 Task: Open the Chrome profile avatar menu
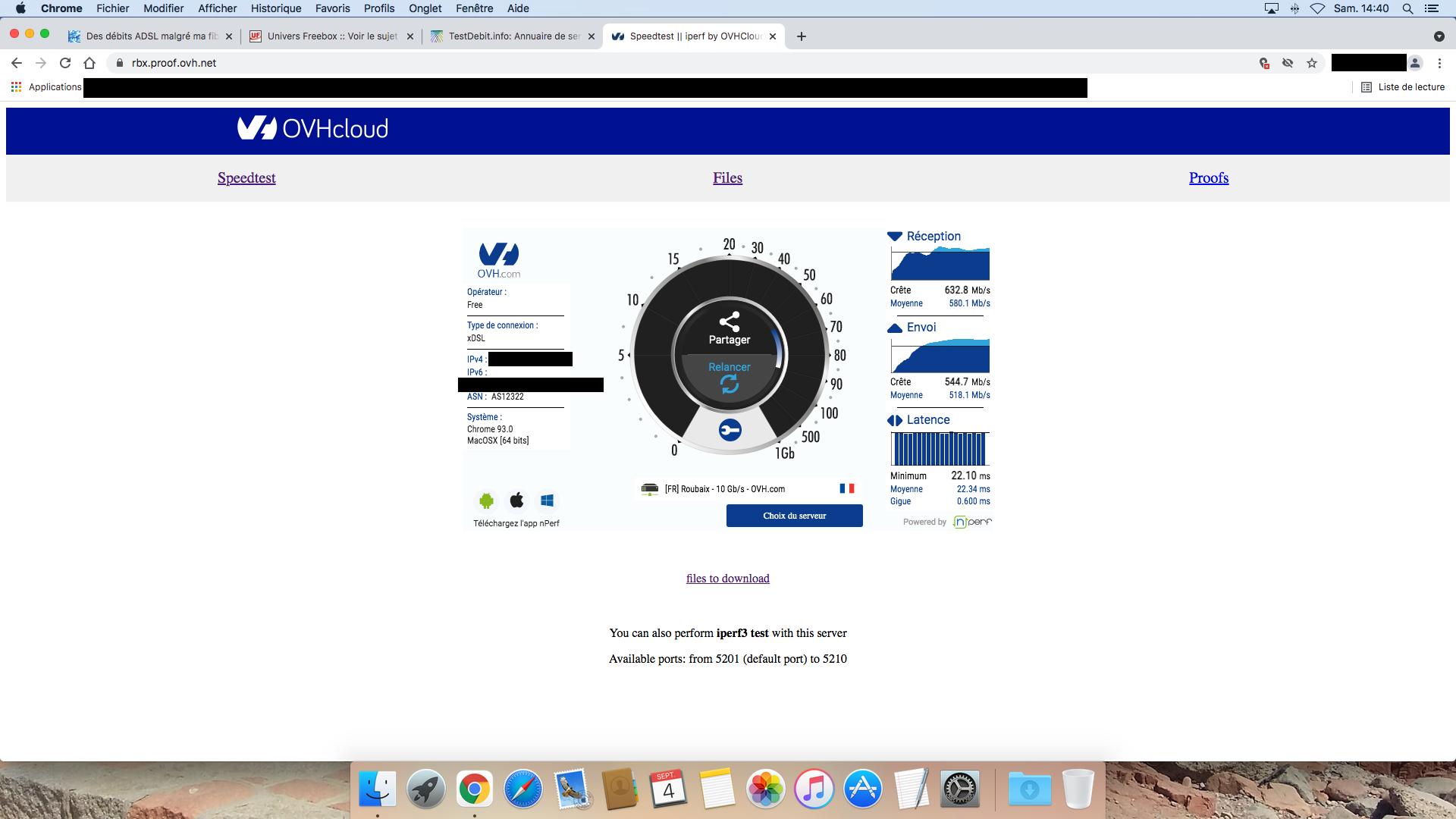click(1415, 63)
